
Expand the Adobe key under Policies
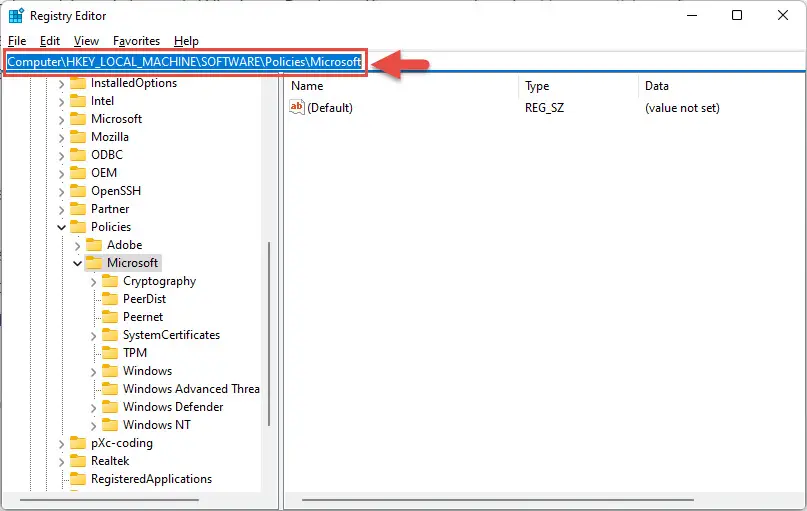click(x=77, y=245)
